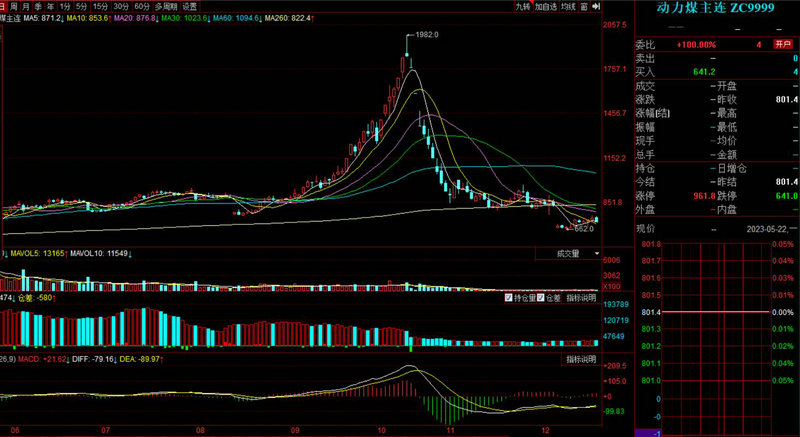Click the 开户 open account button
The width and height of the screenshot is (800, 437).
784,45
